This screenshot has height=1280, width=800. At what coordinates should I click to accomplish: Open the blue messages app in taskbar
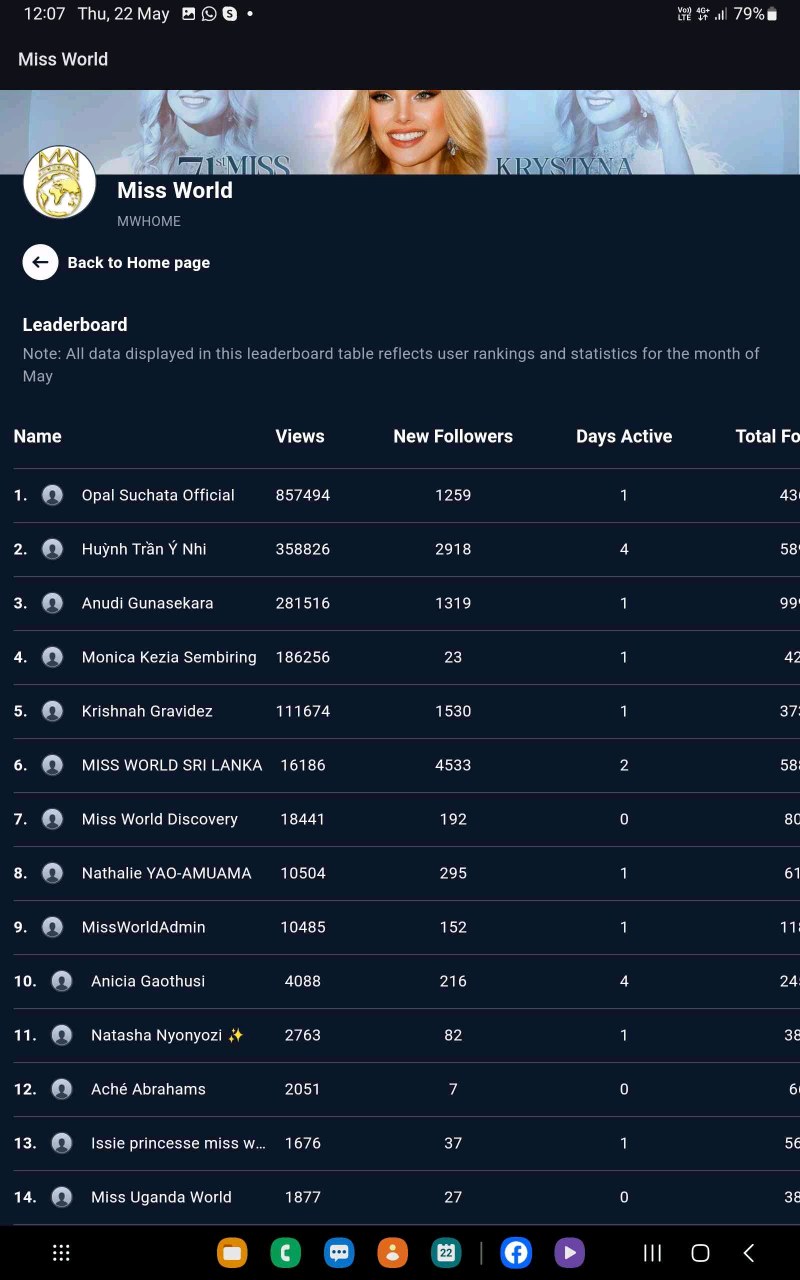pyautogui.click(x=339, y=1253)
